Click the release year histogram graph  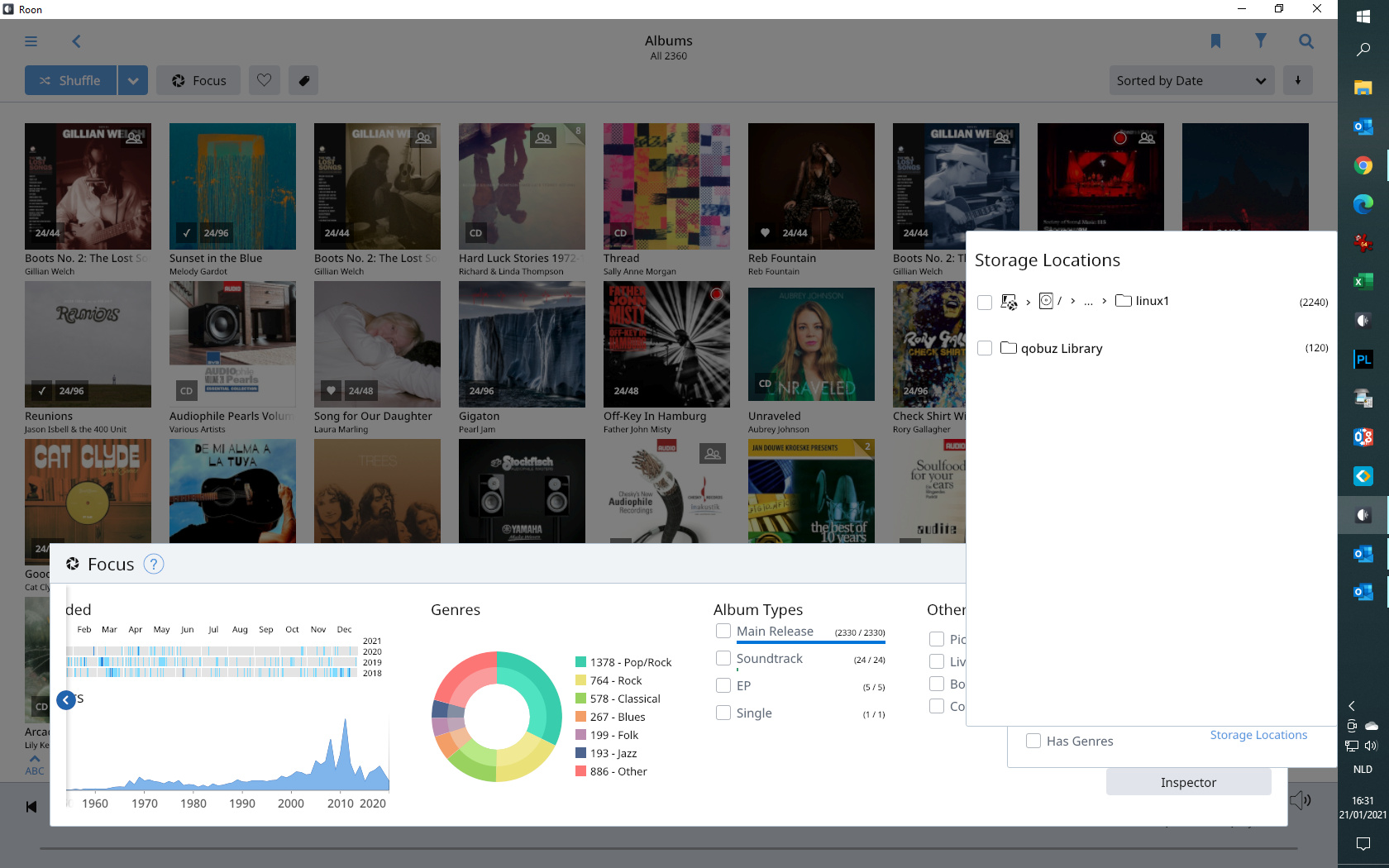[227, 754]
